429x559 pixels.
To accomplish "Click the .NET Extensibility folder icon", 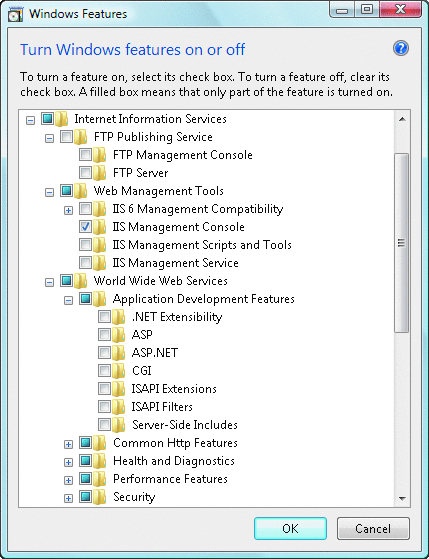I will [x=118, y=317].
